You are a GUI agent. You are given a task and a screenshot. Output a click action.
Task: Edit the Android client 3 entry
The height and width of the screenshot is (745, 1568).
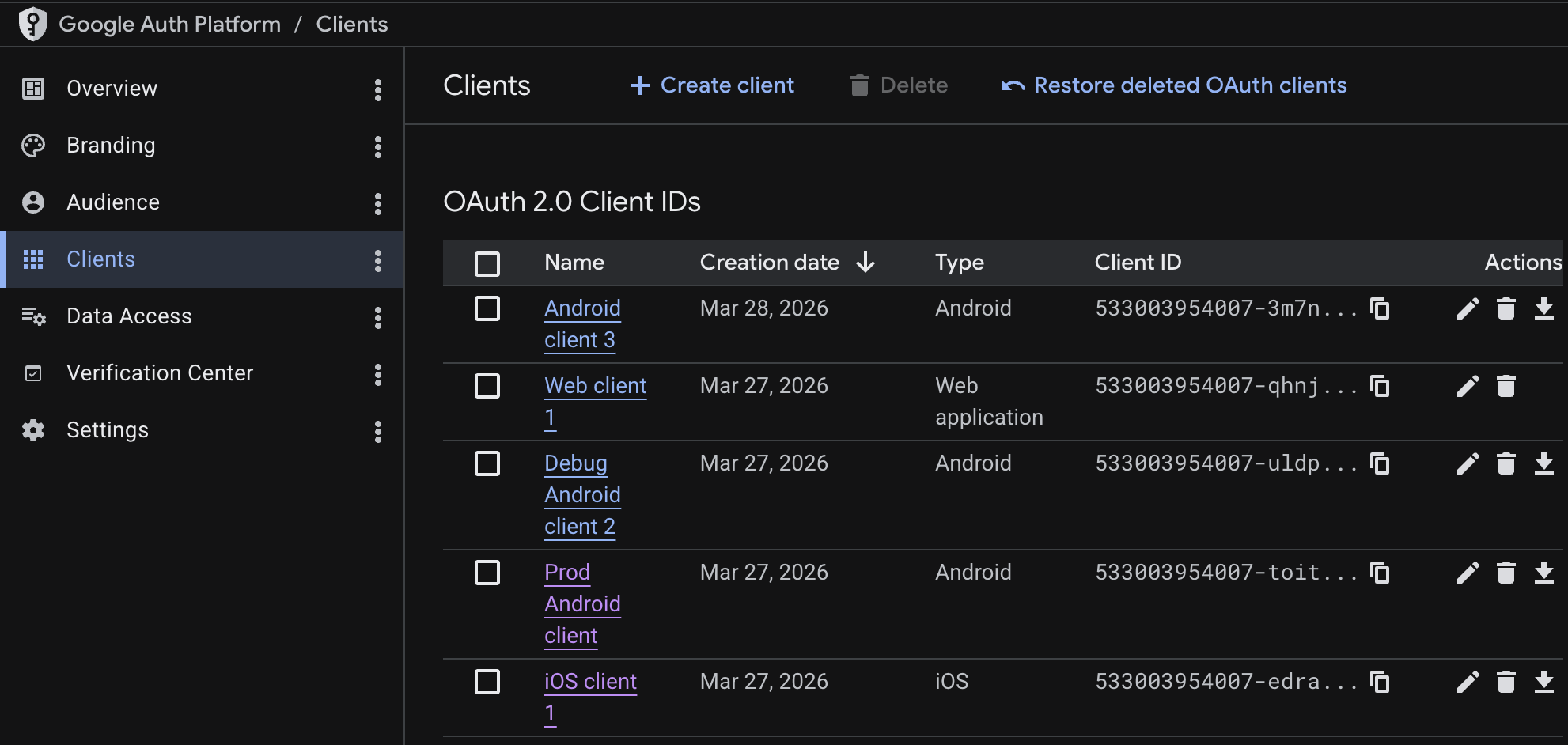tap(1468, 308)
